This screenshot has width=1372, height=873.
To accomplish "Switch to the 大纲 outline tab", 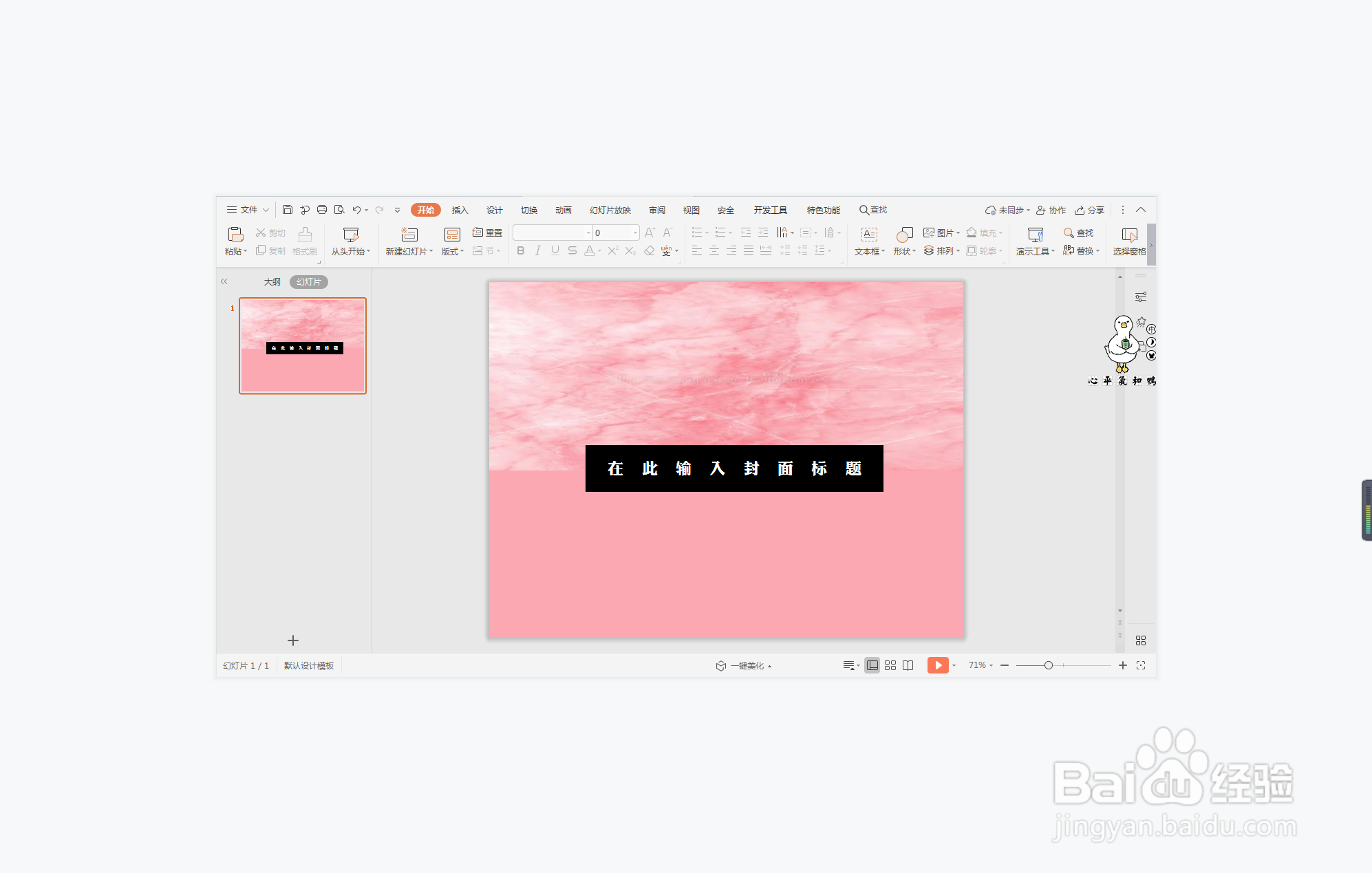I will [272, 282].
